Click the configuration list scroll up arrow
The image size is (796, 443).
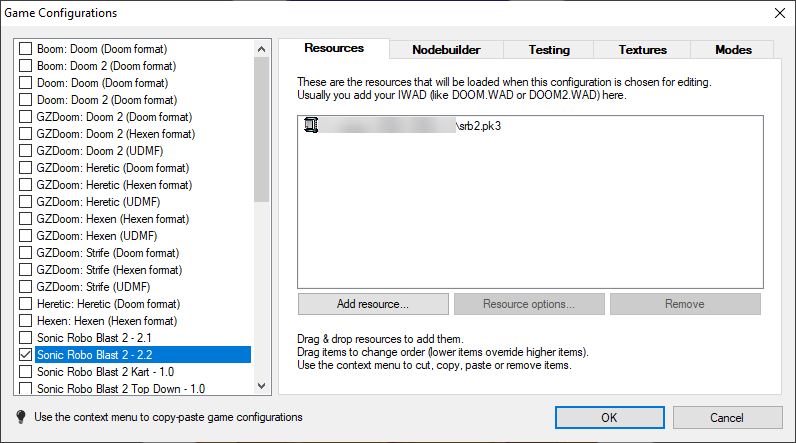click(261, 49)
